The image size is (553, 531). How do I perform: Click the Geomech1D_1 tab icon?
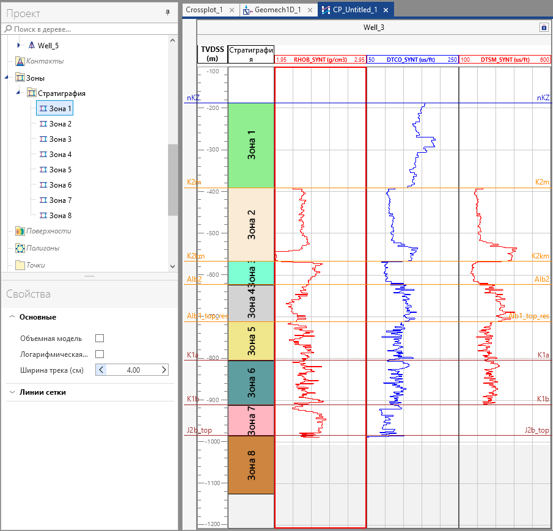click(248, 10)
